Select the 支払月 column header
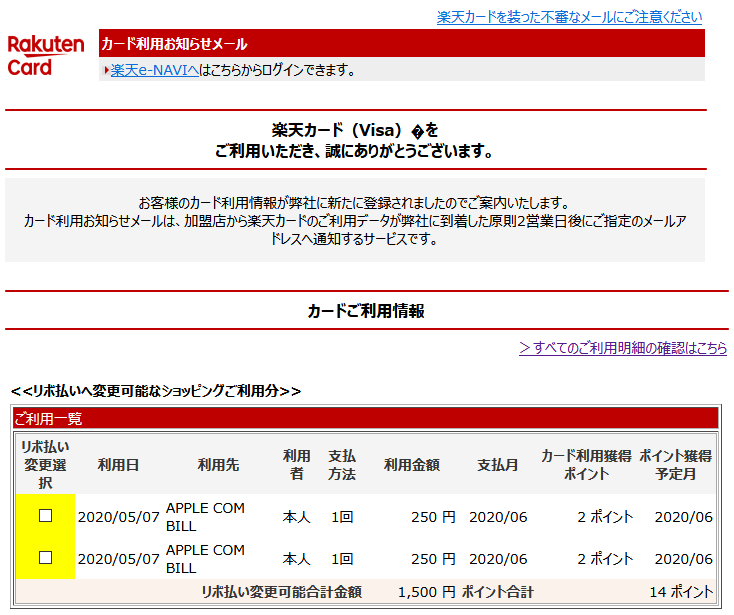Image resolution: width=734 pixels, height=615 pixels. click(498, 465)
